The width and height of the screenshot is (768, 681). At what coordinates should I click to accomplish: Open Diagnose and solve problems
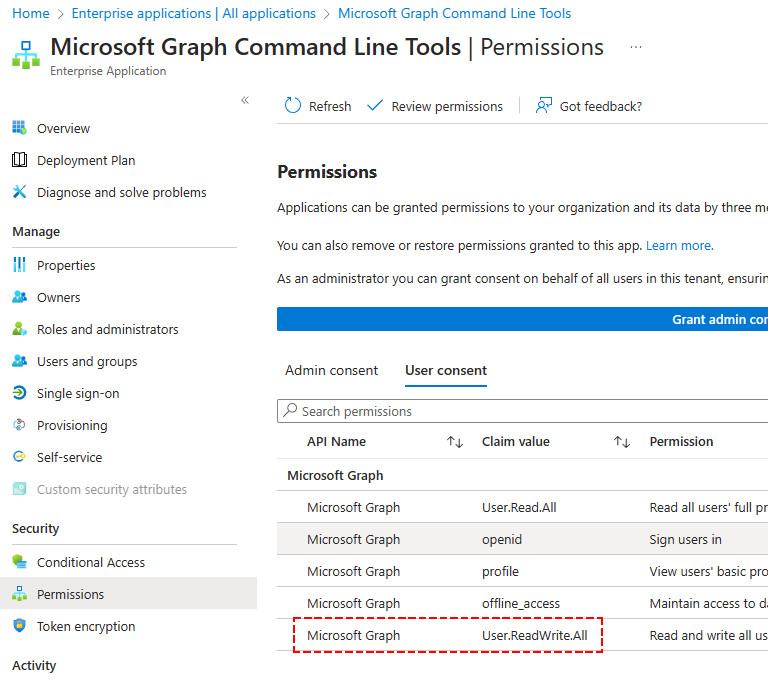click(122, 193)
